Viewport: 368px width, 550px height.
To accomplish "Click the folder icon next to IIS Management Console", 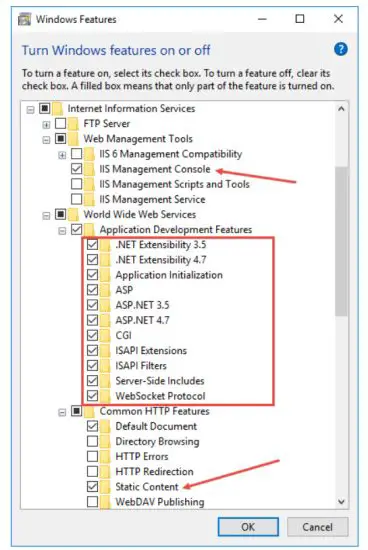I will 89,169.
